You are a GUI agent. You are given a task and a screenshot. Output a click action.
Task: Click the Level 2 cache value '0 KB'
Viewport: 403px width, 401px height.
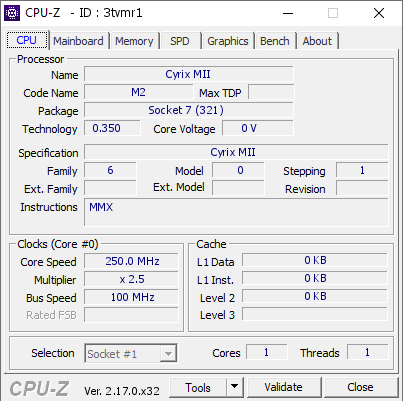click(315, 296)
